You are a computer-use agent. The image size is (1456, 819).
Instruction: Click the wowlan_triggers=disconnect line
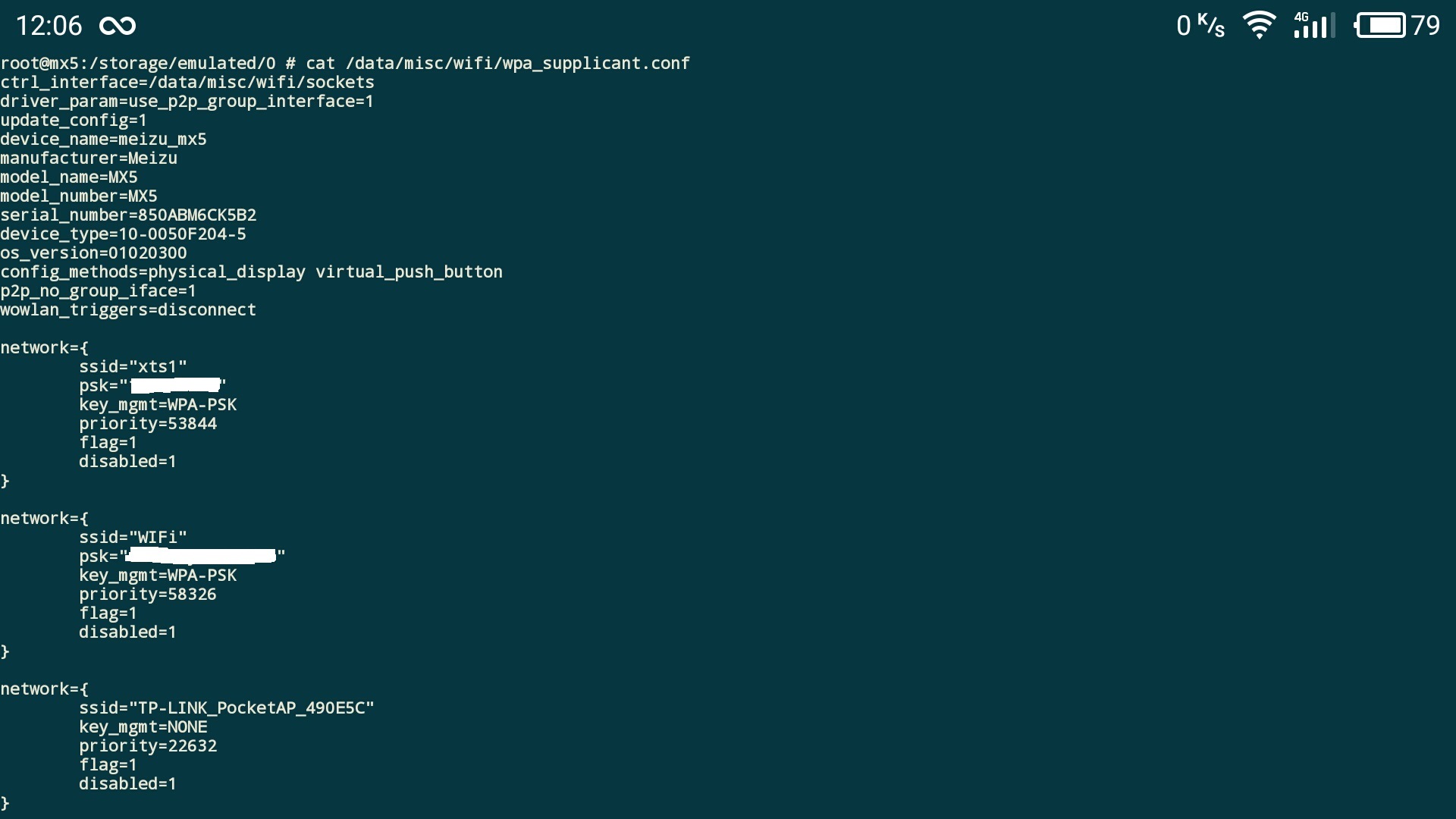(x=128, y=310)
